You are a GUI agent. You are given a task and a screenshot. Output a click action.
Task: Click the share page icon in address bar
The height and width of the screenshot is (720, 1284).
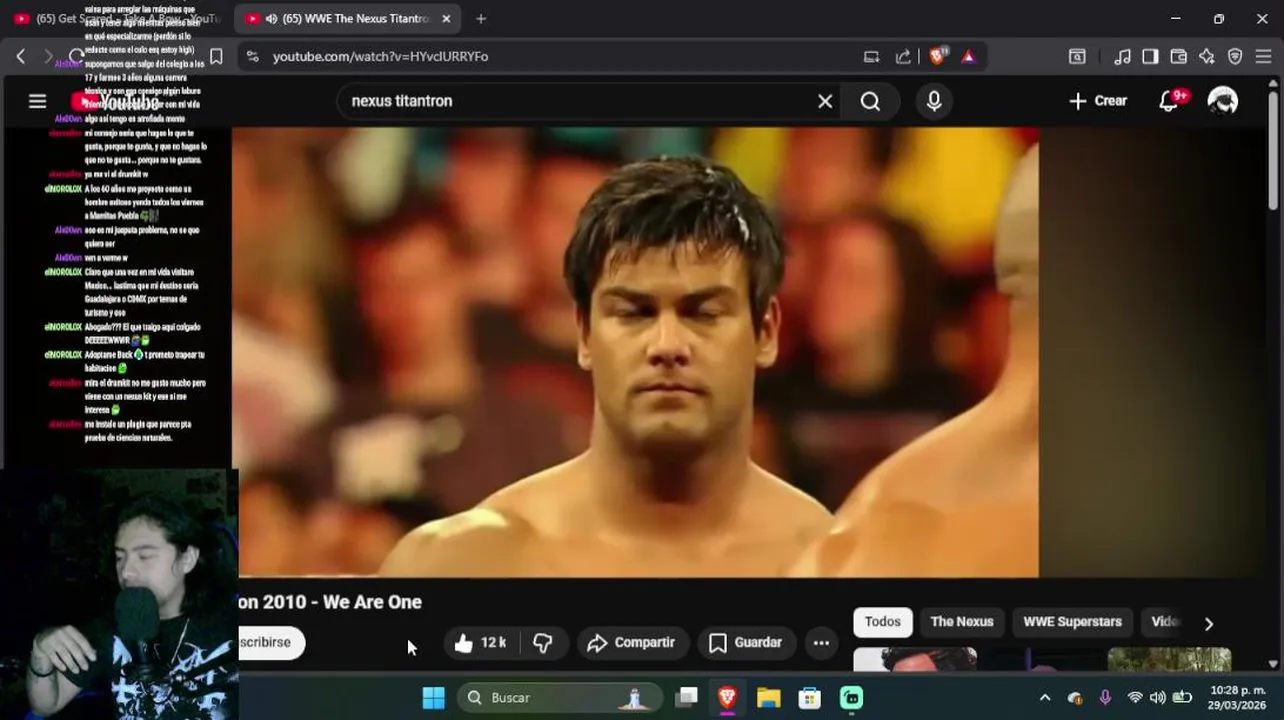pyautogui.click(x=903, y=57)
